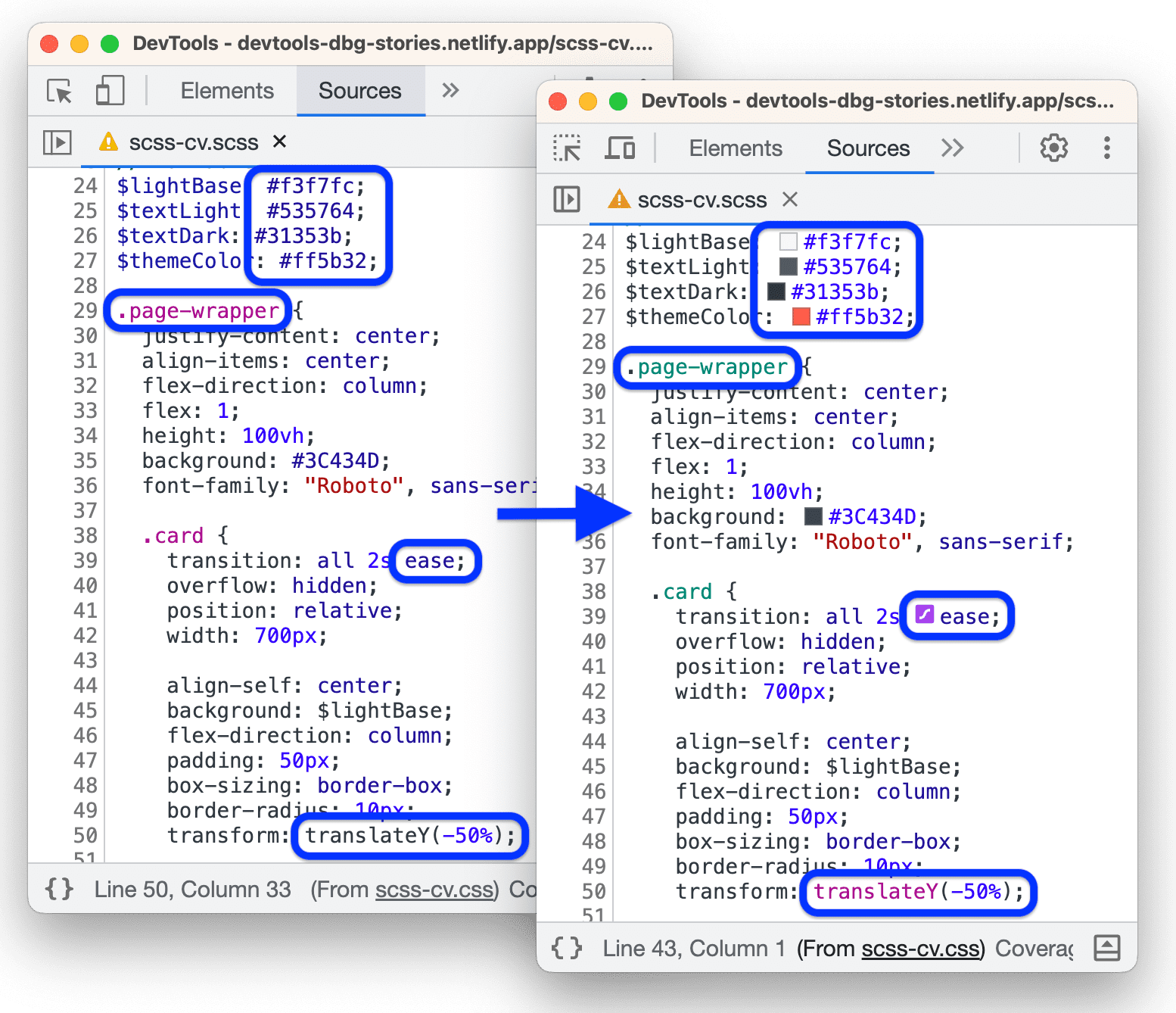Pretty-print the source with the braces icon
Viewport: 1176px width, 1013px height.
(566, 948)
